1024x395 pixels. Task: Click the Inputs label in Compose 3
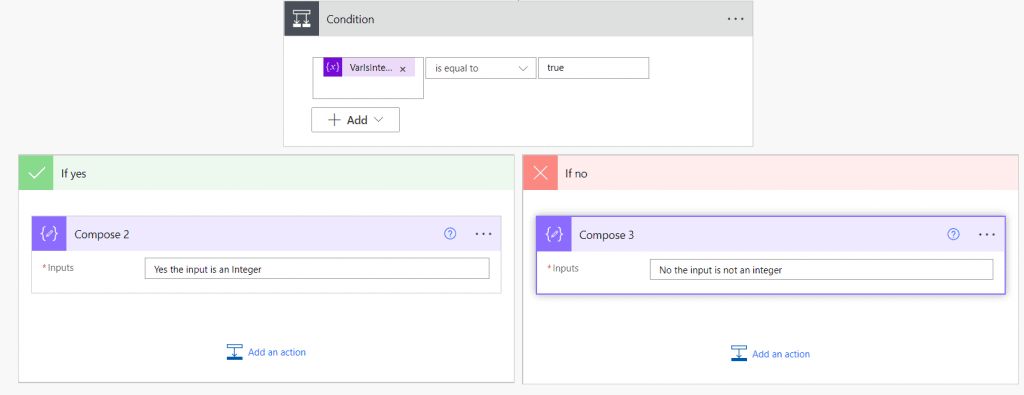[566, 268]
